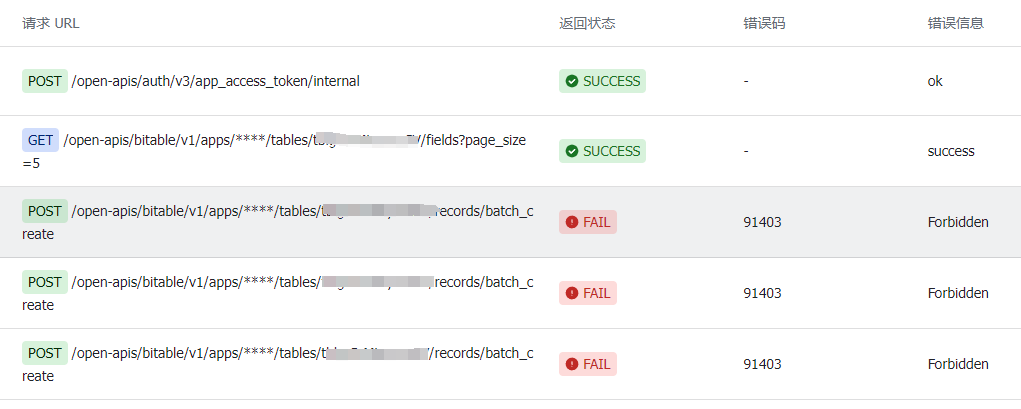Click the red alert icon in last row
1021x409 pixels.
(x=572, y=364)
